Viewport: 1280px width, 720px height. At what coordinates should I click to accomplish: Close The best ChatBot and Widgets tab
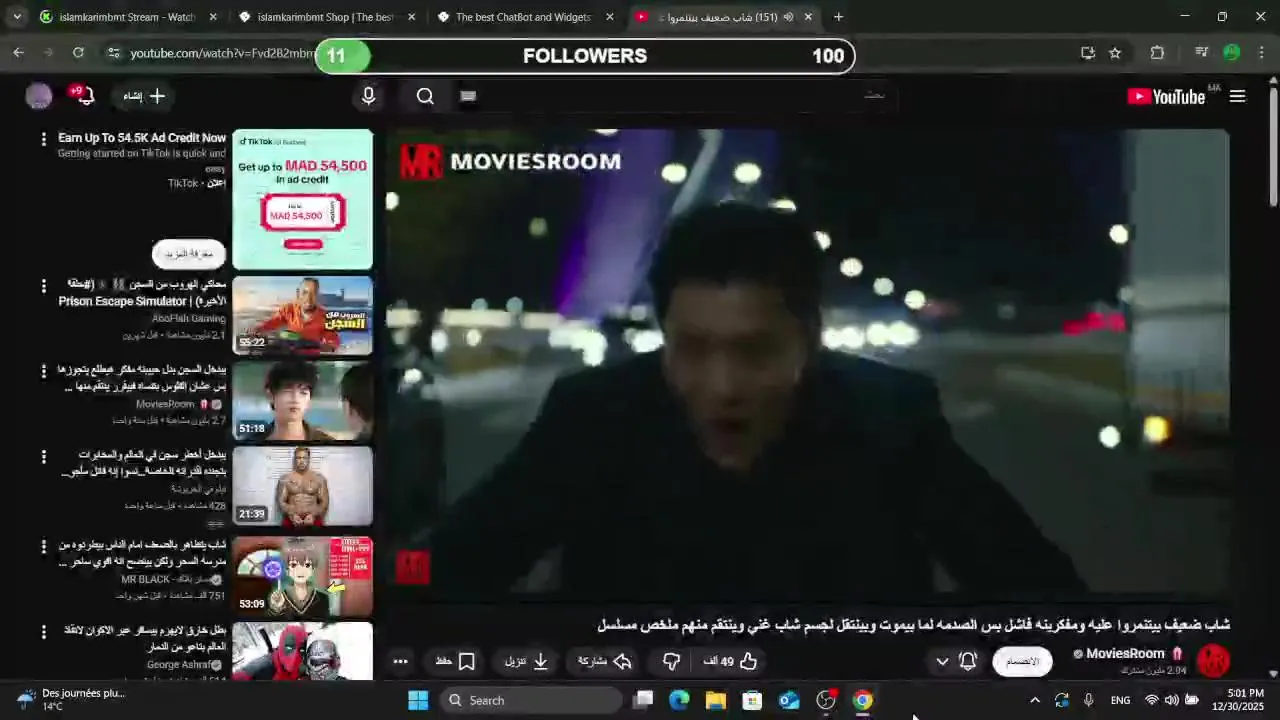tap(610, 17)
